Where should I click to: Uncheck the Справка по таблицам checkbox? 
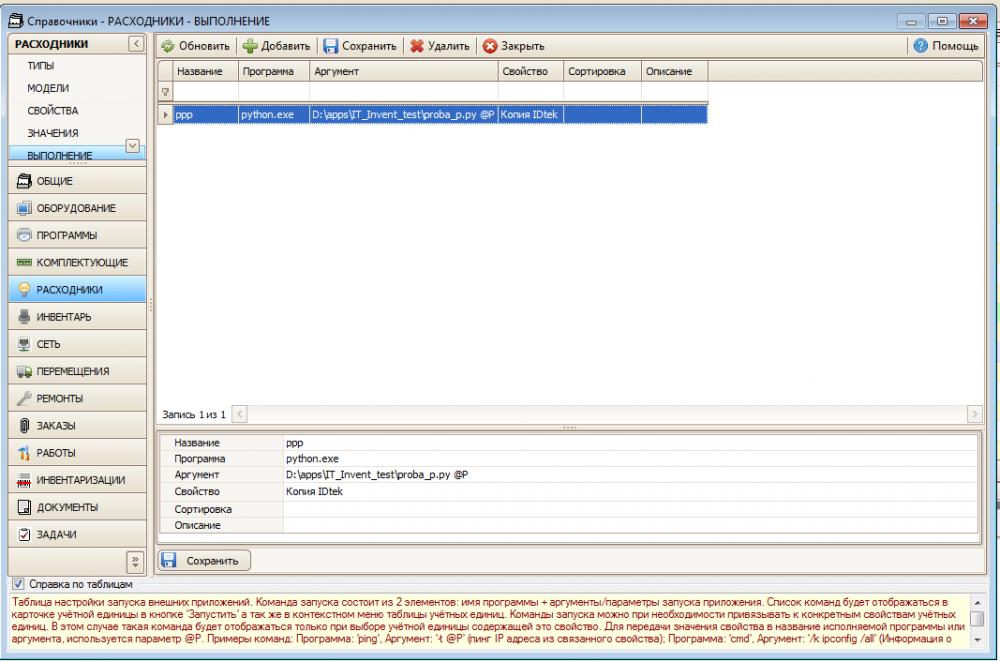(18, 584)
